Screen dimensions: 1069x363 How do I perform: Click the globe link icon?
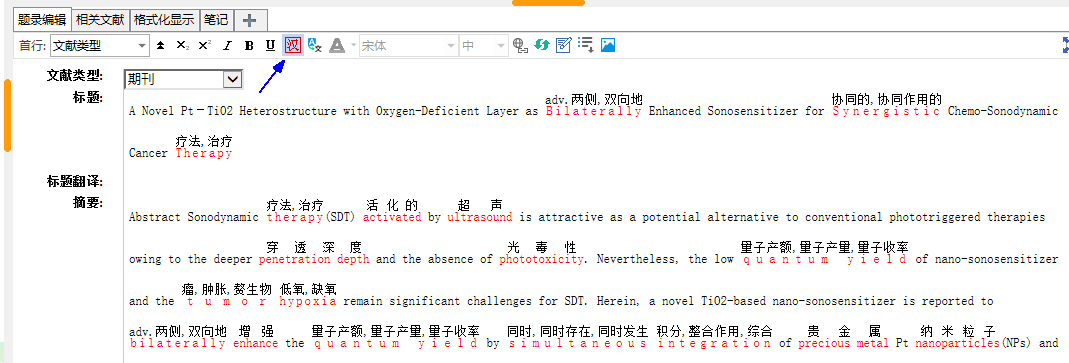521,46
